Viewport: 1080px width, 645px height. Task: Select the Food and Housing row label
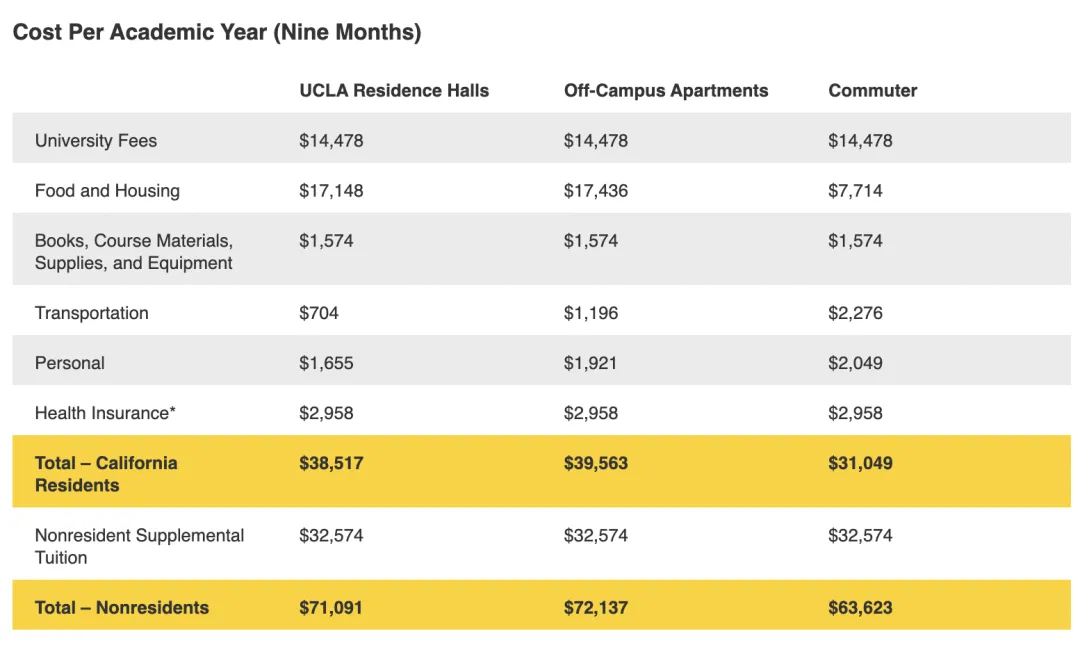click(107, 190)
